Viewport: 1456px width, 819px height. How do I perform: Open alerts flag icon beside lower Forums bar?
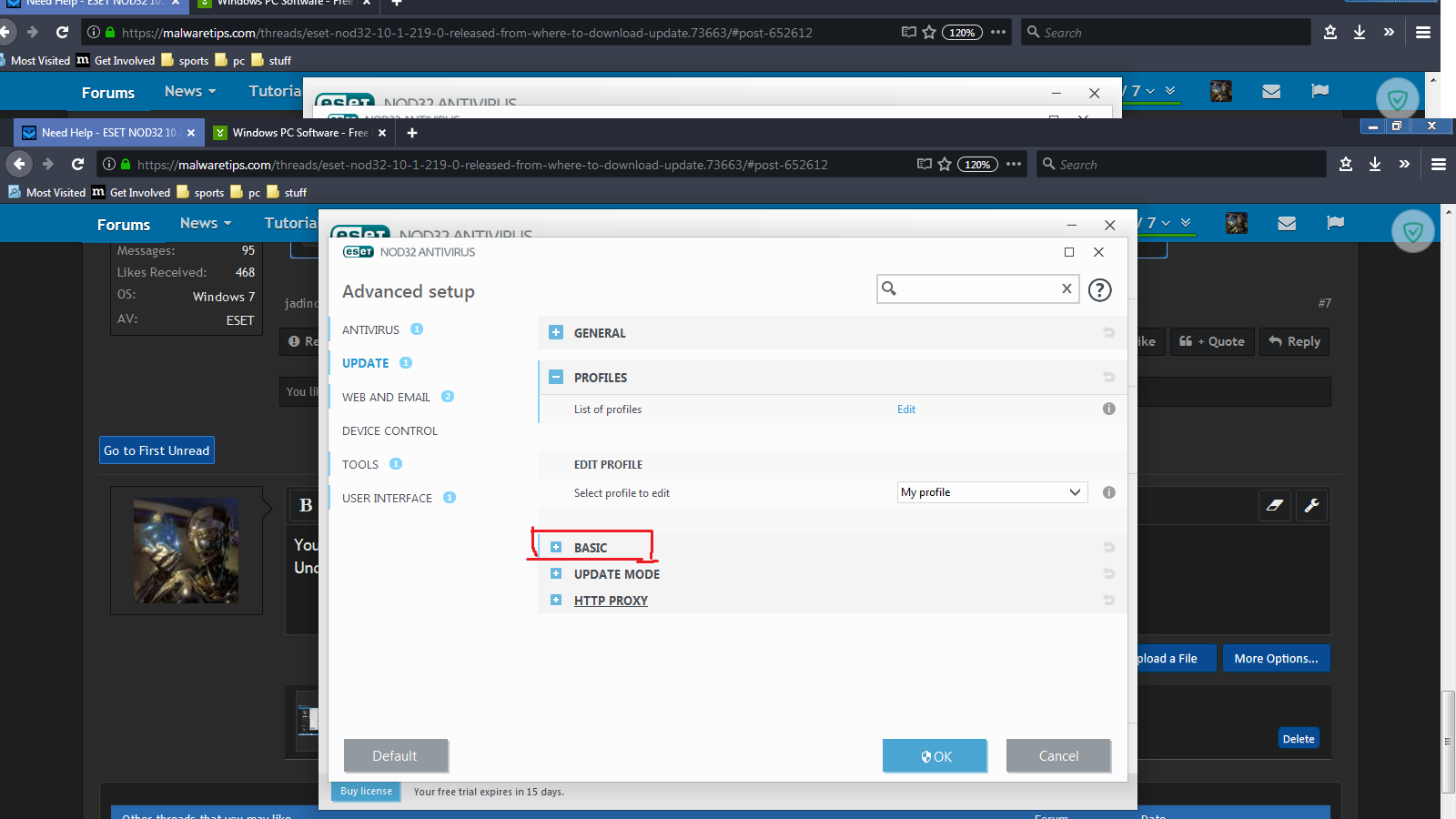coord(1335,223)
